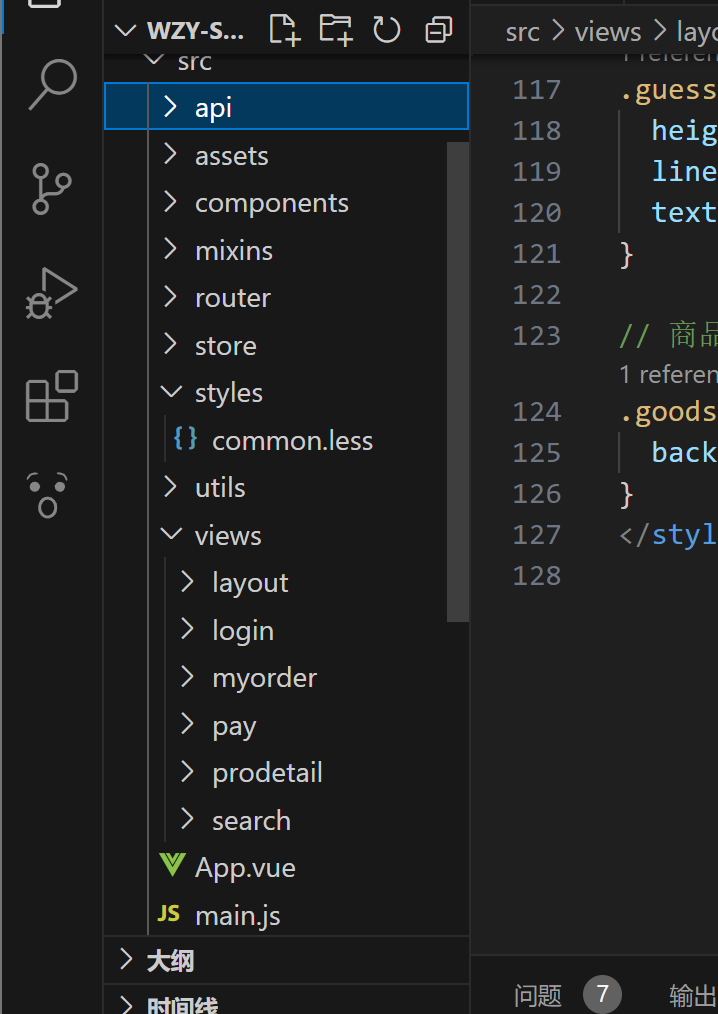
Task: Open App.vue from the file tree
Action: [245, 867]
